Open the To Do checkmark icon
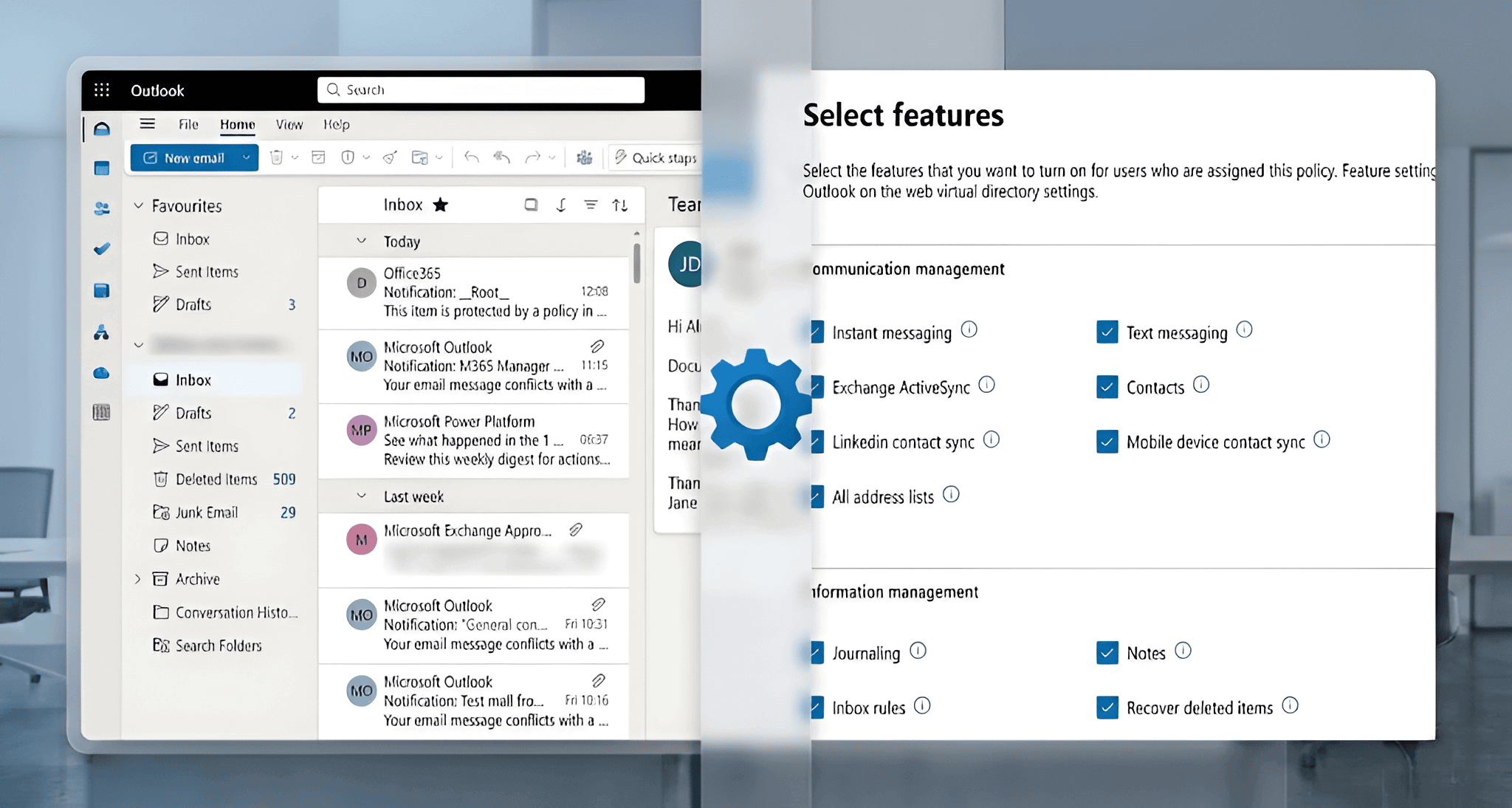 click(102, 249)
